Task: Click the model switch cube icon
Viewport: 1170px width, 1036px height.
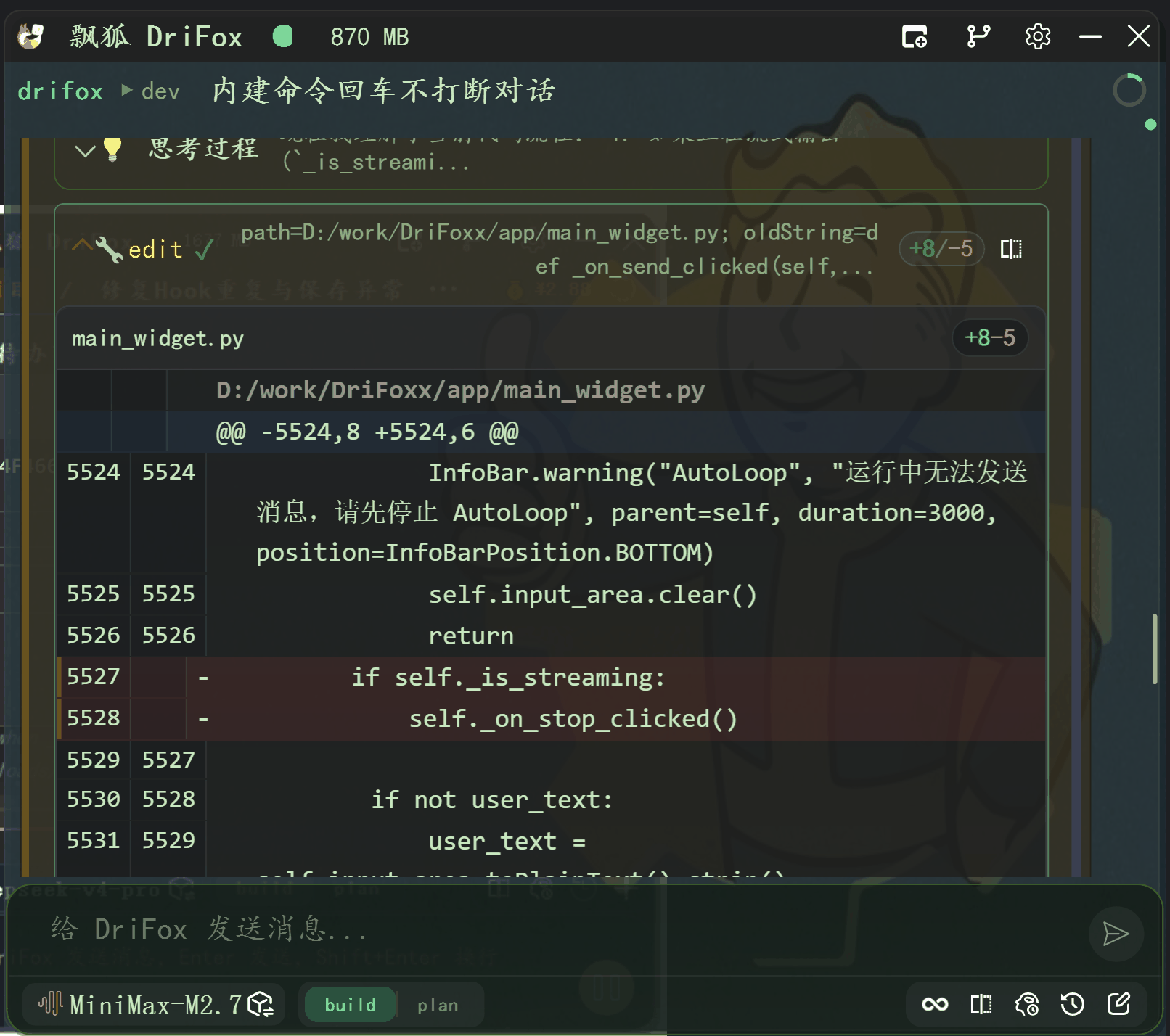Action: click(261, 1005)
